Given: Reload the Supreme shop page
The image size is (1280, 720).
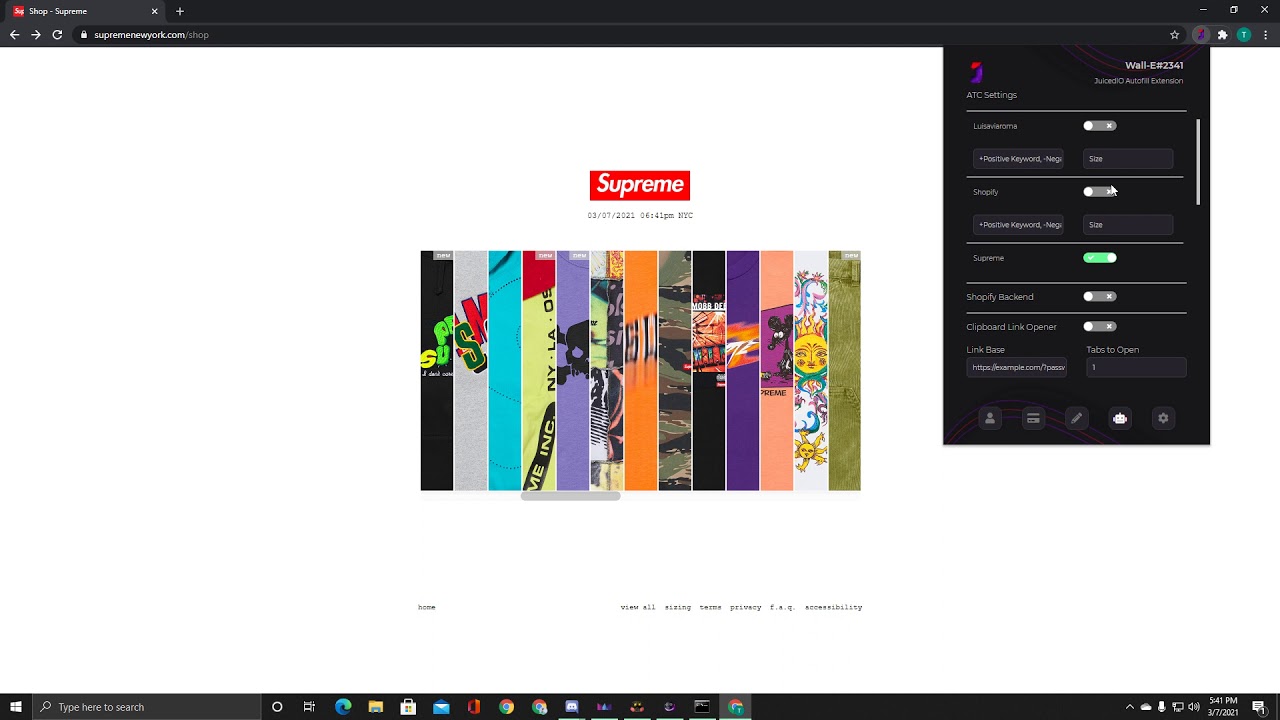Looking at the screenshot, I should (x=57, y=35).
